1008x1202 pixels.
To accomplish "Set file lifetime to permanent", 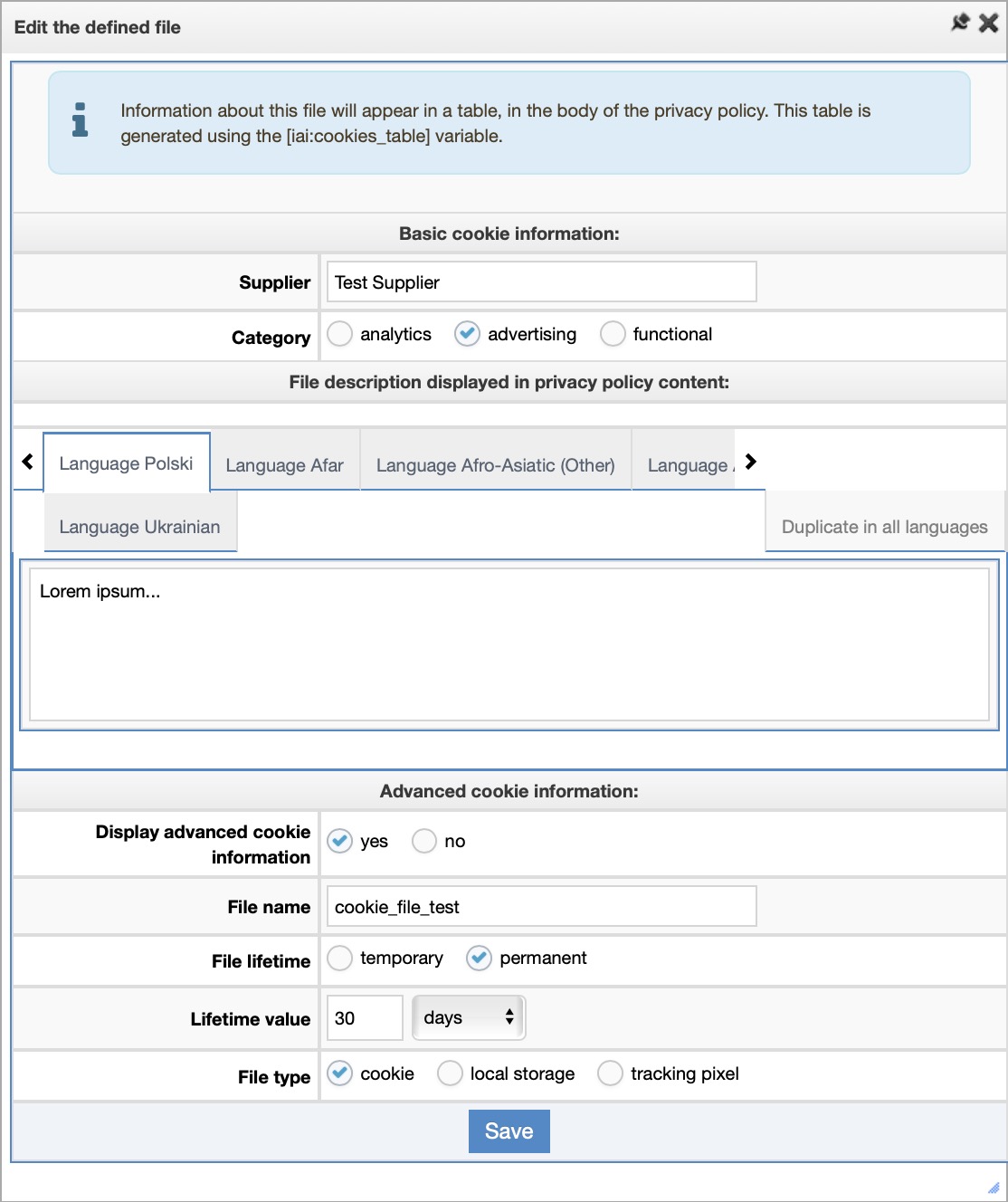I will click(479, 958).
